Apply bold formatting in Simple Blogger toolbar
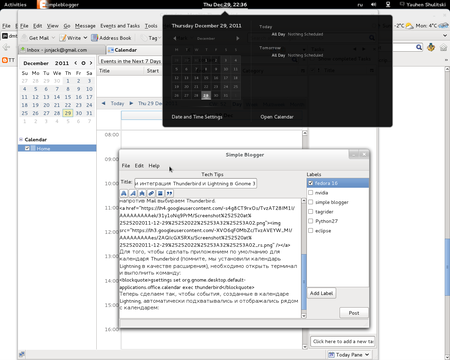450x360 pixels. pyautogui.click(x=124, y=193)
